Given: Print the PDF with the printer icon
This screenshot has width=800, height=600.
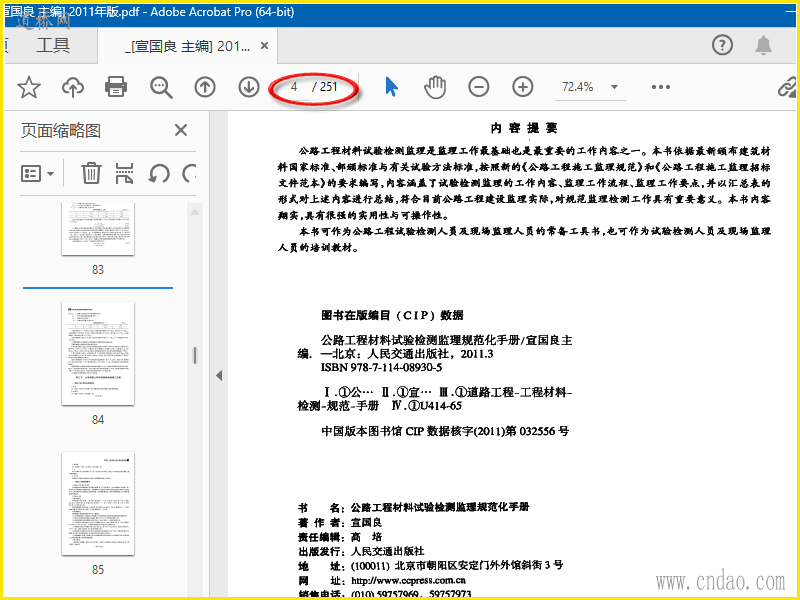Looking at the screenshot, I should 116,87.
